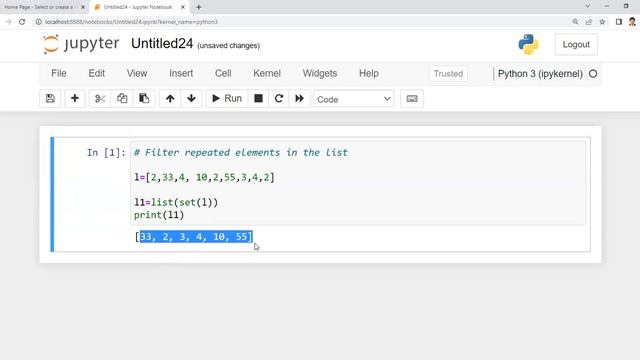The width and height of the screenshot is (640, 360).
Task: Click the highlighted output list text
Action: click(x=196, y=237)
